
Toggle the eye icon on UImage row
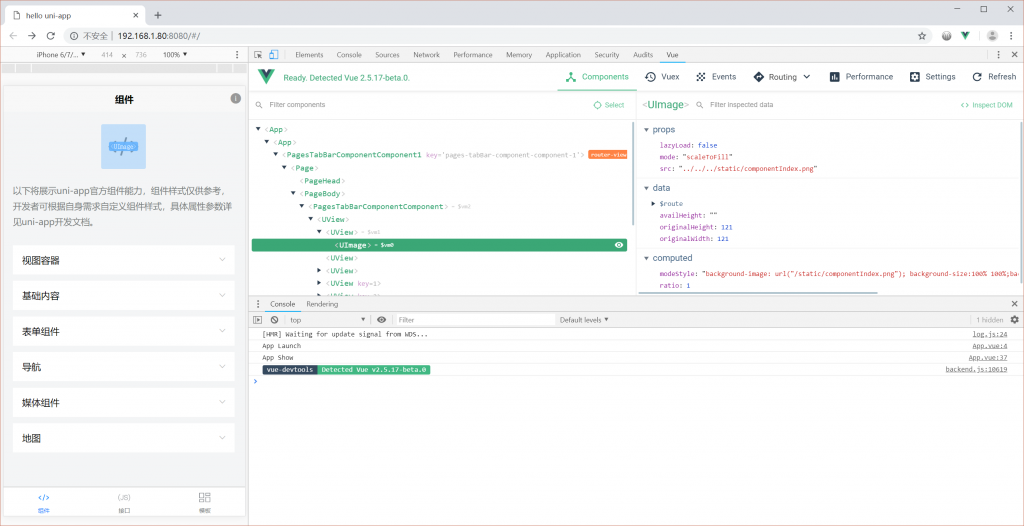618,245
